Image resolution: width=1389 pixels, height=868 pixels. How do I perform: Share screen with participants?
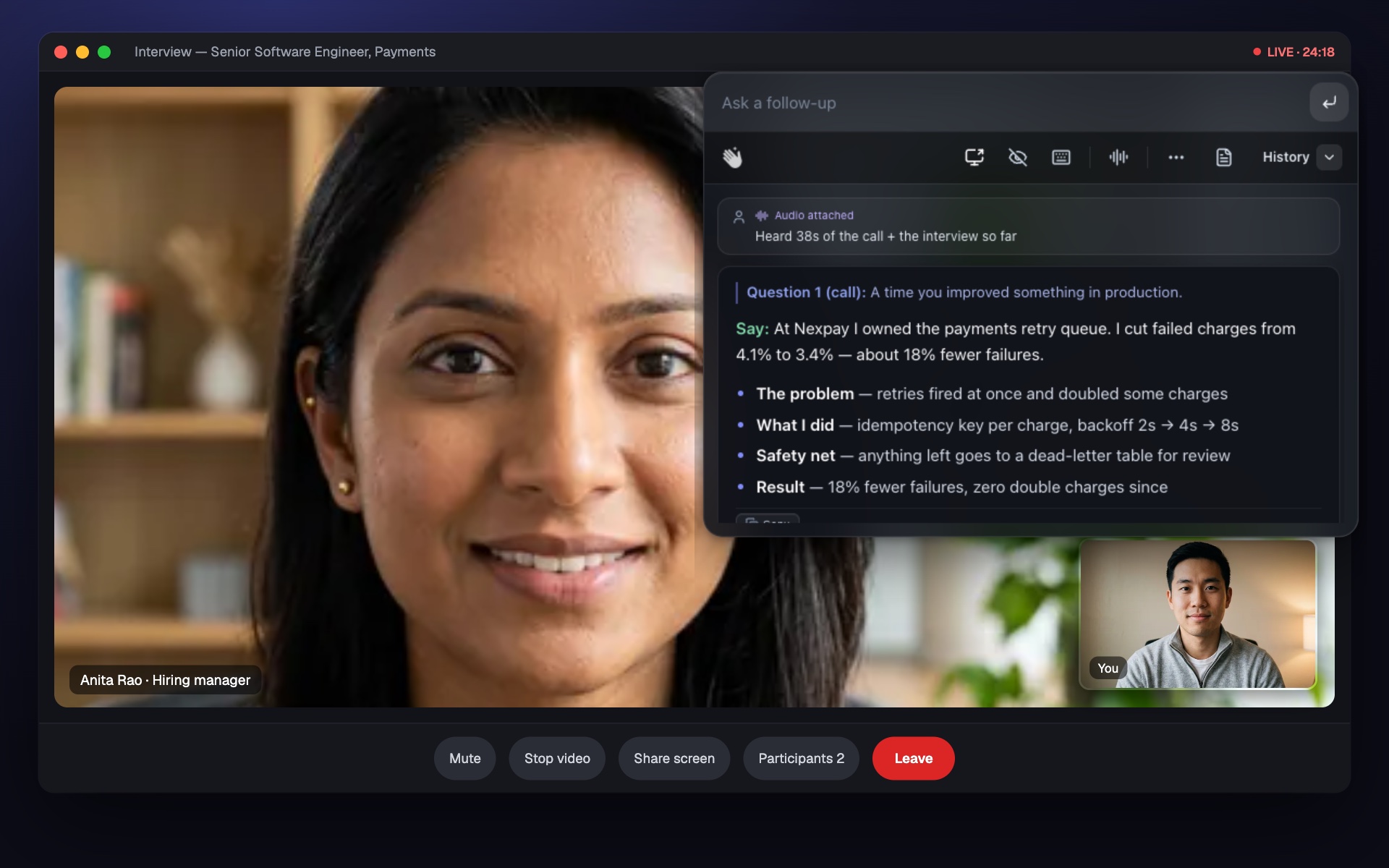pos(674,758)
